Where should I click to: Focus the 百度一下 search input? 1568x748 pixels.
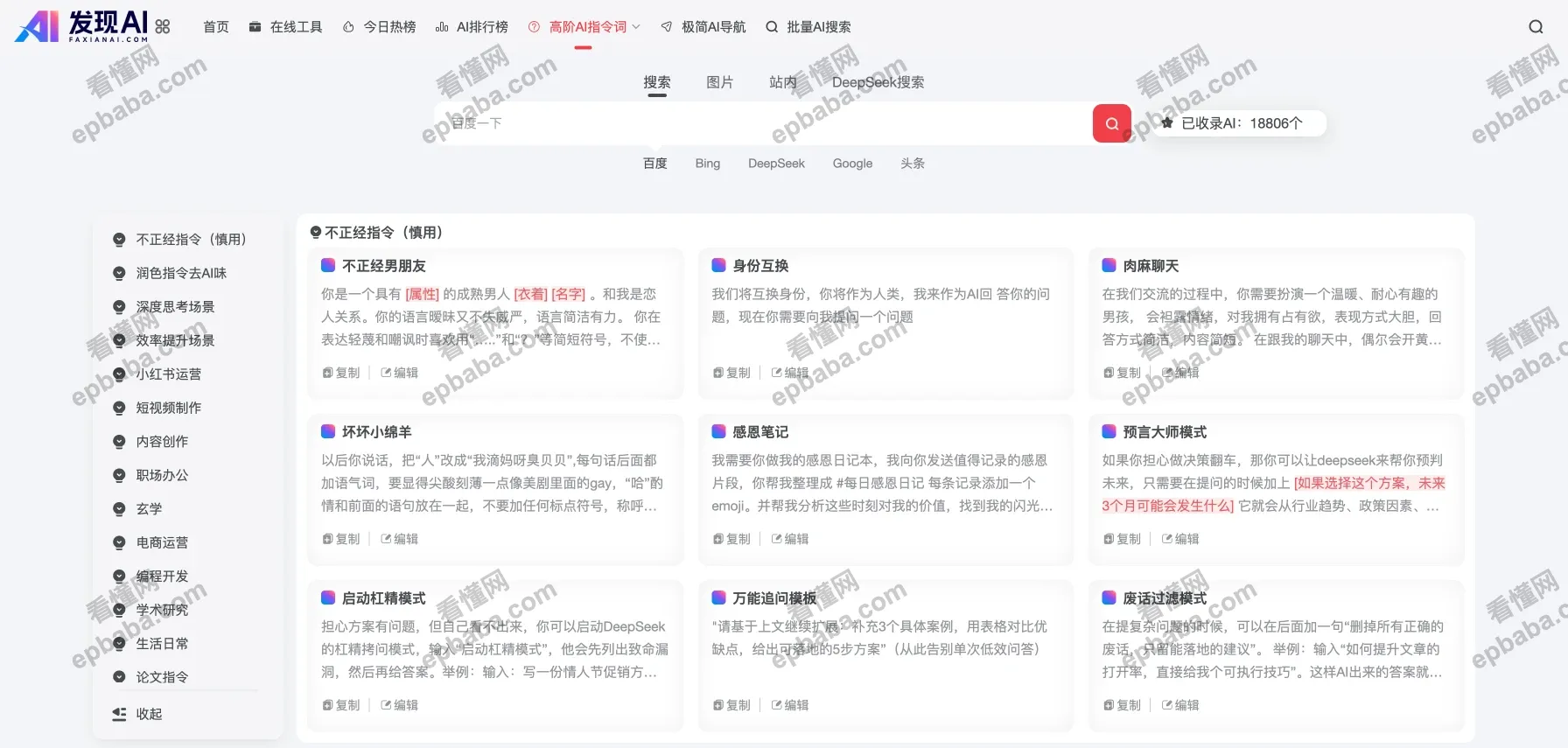(763, 123)
